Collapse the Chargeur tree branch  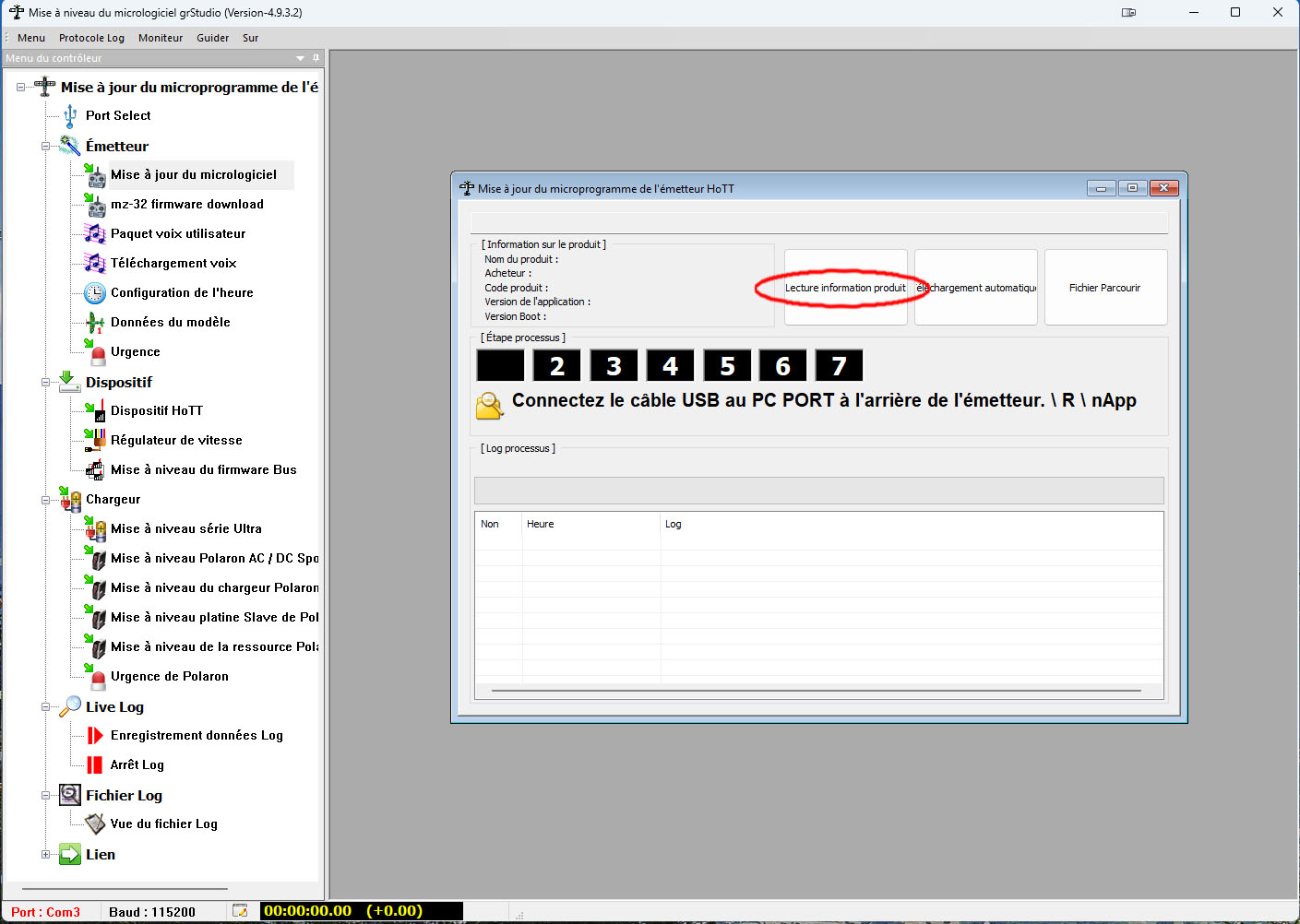[45, 500]
